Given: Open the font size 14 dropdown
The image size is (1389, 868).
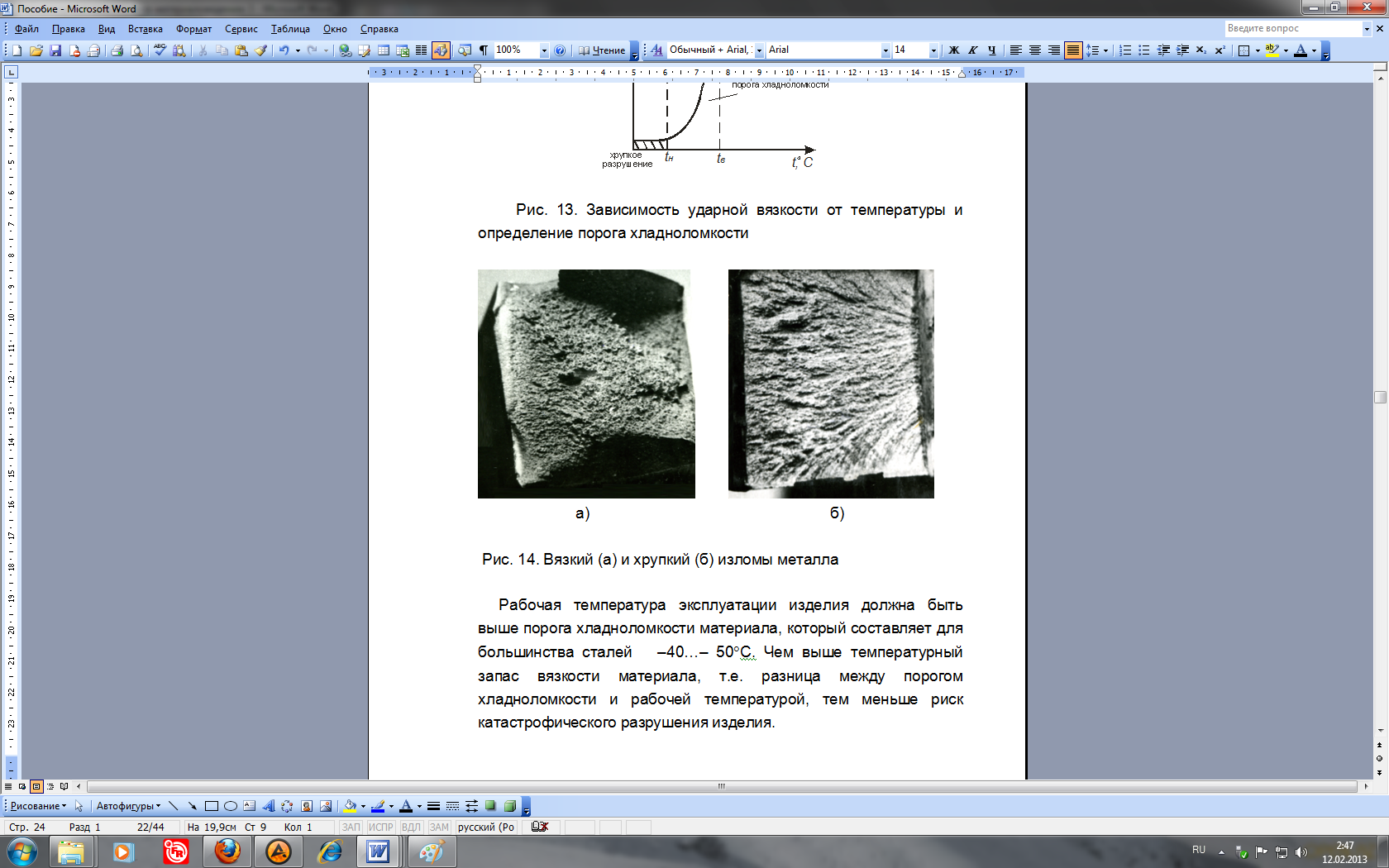Looking at the screenshot, I should click(x=933, y=50).
